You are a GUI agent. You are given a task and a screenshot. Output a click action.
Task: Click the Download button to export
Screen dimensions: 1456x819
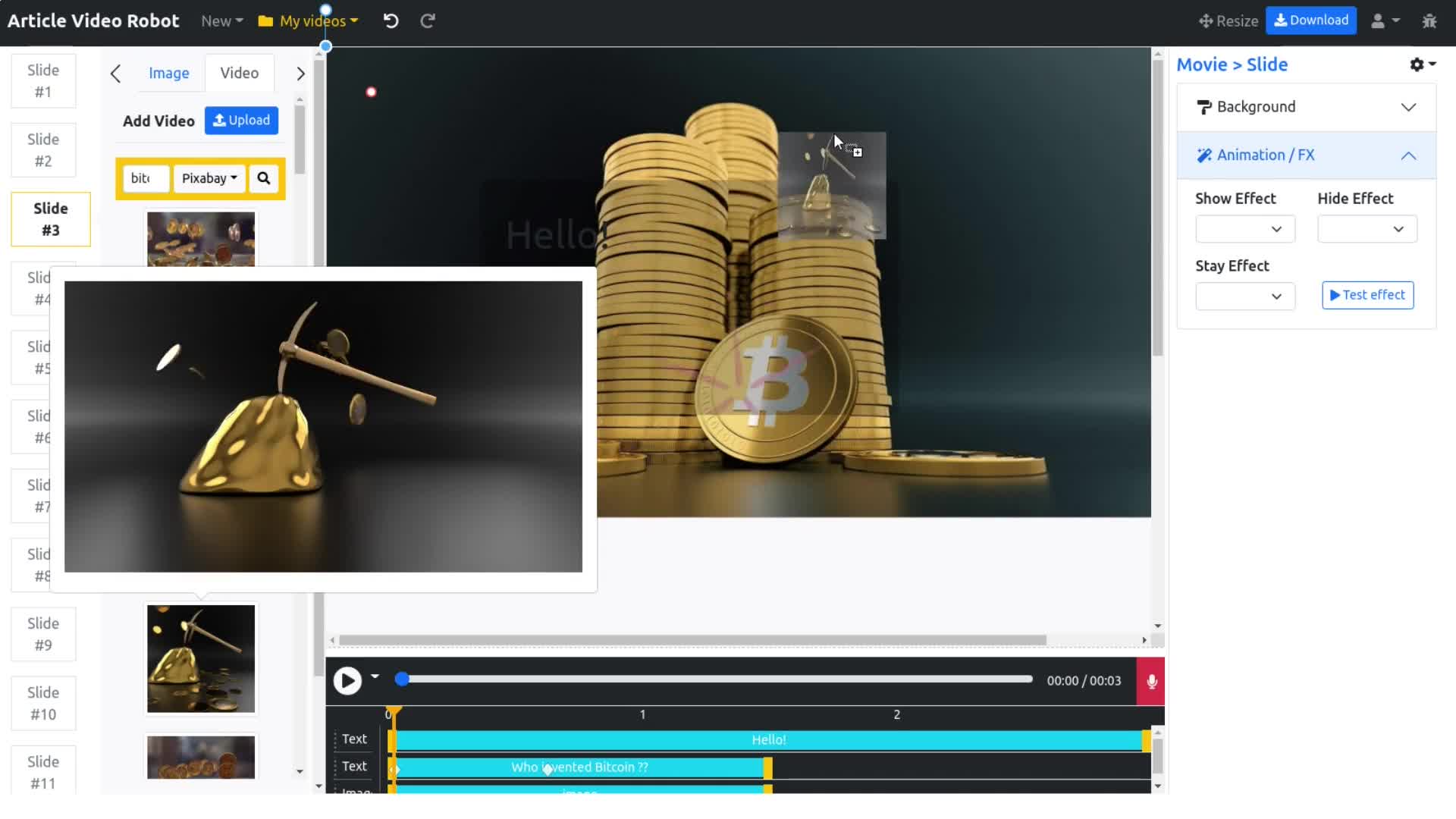[1311, 20]
